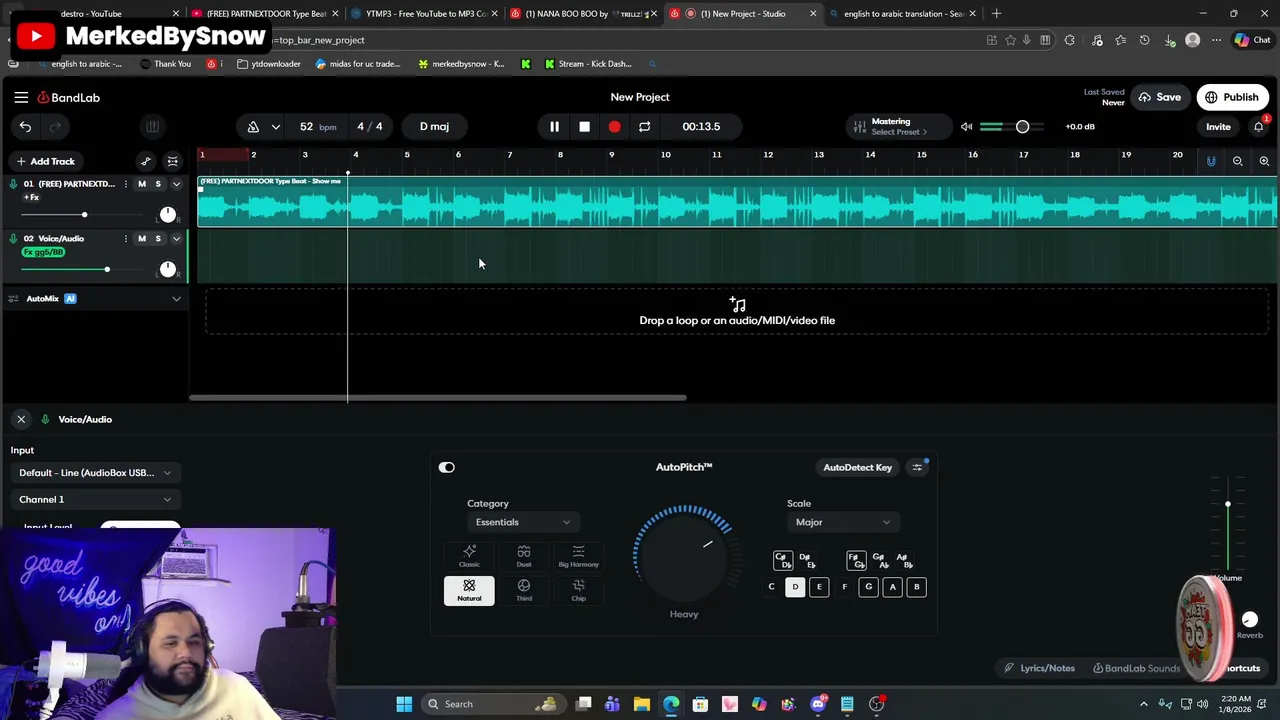The width and height of the screenshot is (1280, 720).
Task: Publish the project
Action: [x=1232, y=97]
